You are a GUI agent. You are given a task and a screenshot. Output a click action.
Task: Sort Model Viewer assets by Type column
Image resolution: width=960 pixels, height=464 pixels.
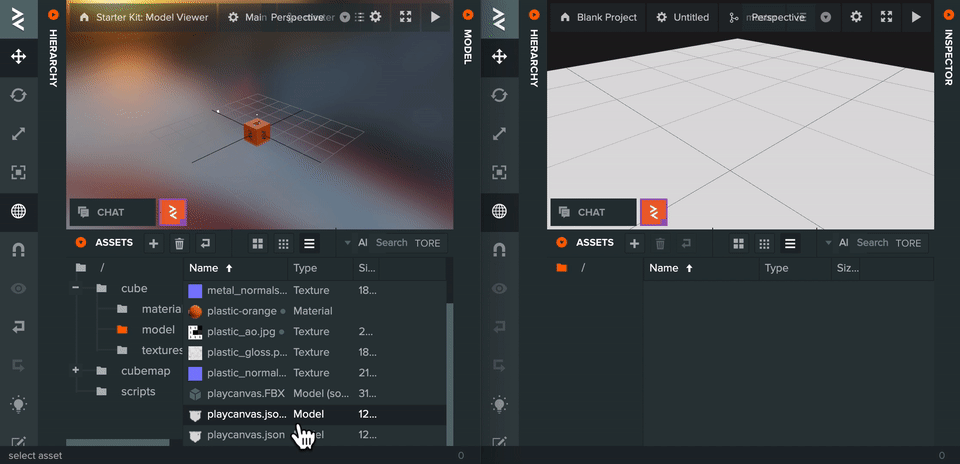coord(320,268)
